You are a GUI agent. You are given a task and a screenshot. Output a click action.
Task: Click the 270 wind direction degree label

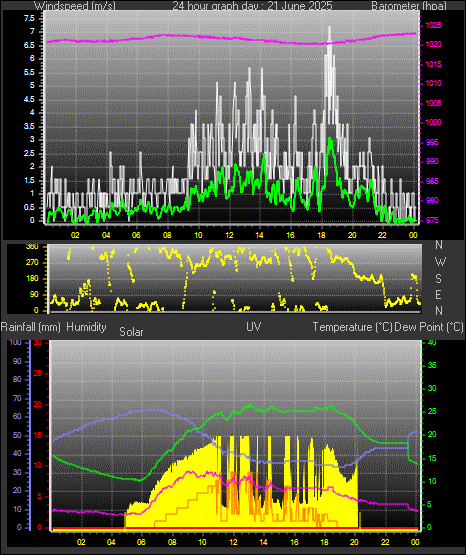[x=32, y=263]
